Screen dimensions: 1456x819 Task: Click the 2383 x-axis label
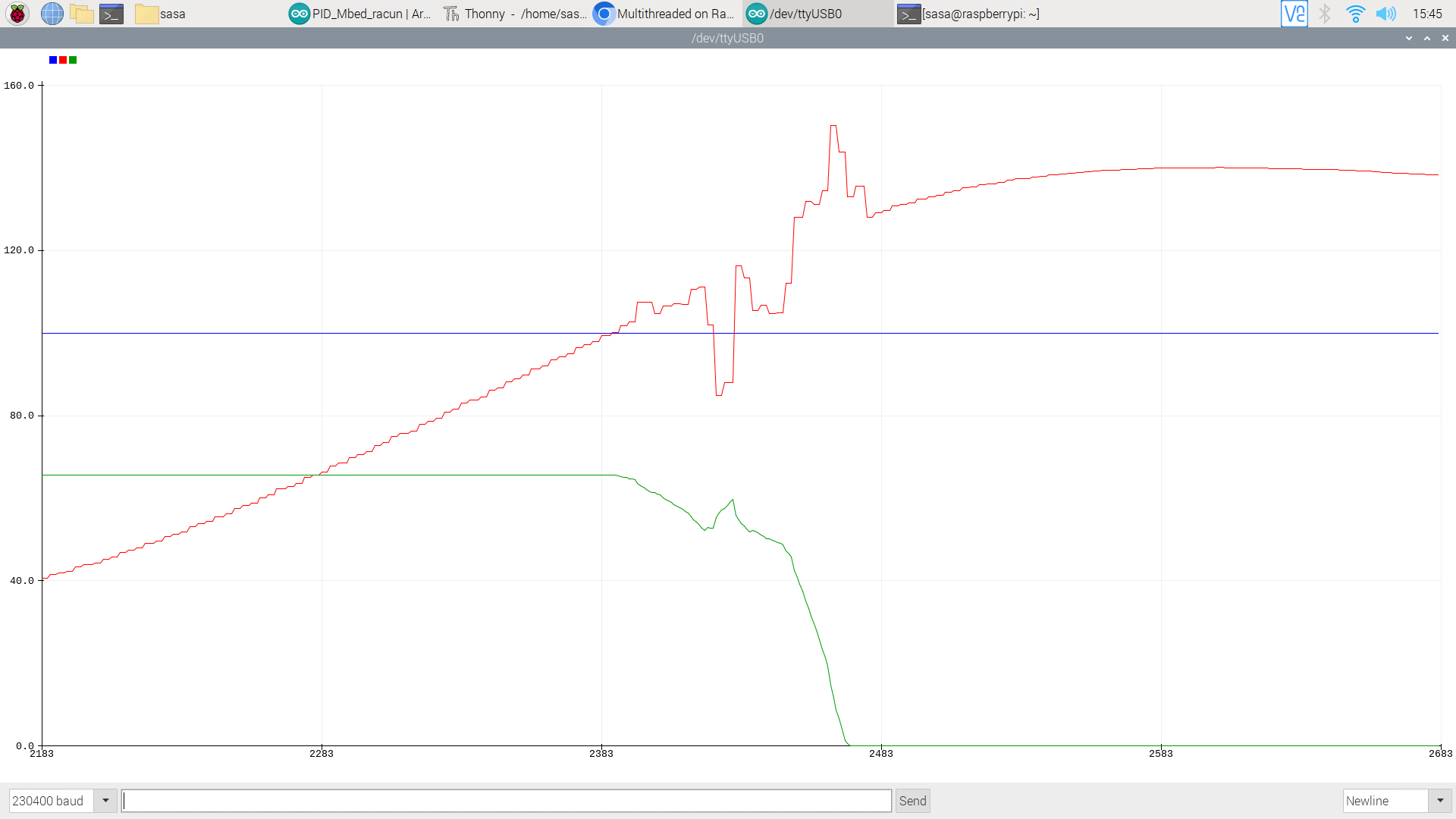(x=601, y=754)
